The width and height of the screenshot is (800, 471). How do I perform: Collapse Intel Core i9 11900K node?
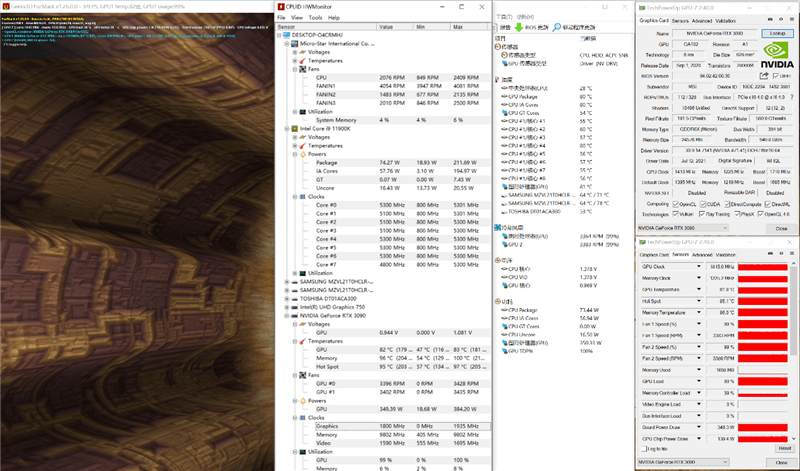pos(287,129)
